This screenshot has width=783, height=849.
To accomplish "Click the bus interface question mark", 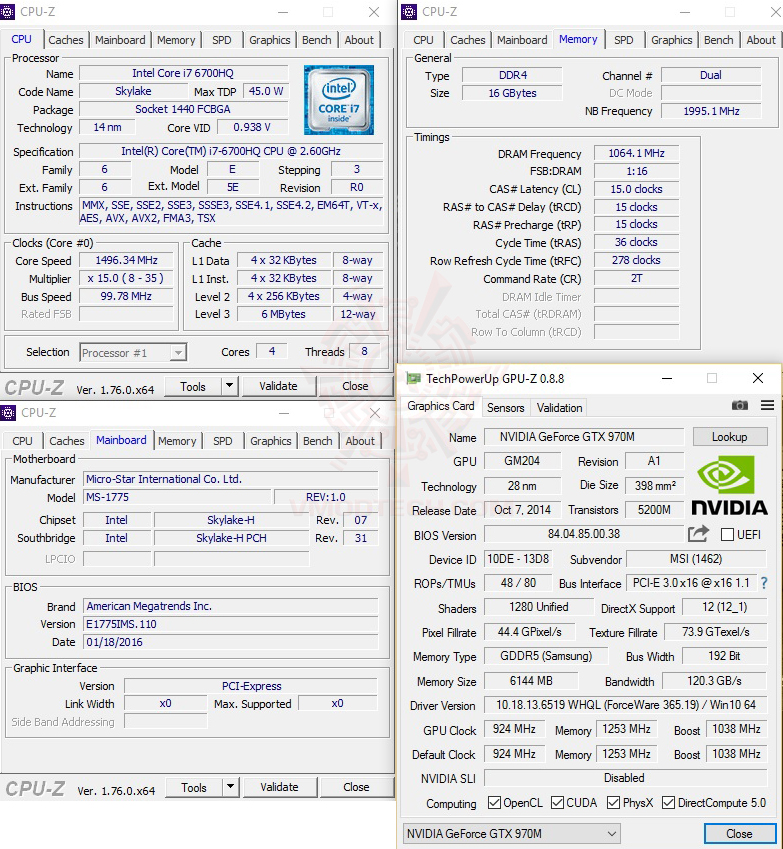I will pyautogui.click(x=764, y=583).
